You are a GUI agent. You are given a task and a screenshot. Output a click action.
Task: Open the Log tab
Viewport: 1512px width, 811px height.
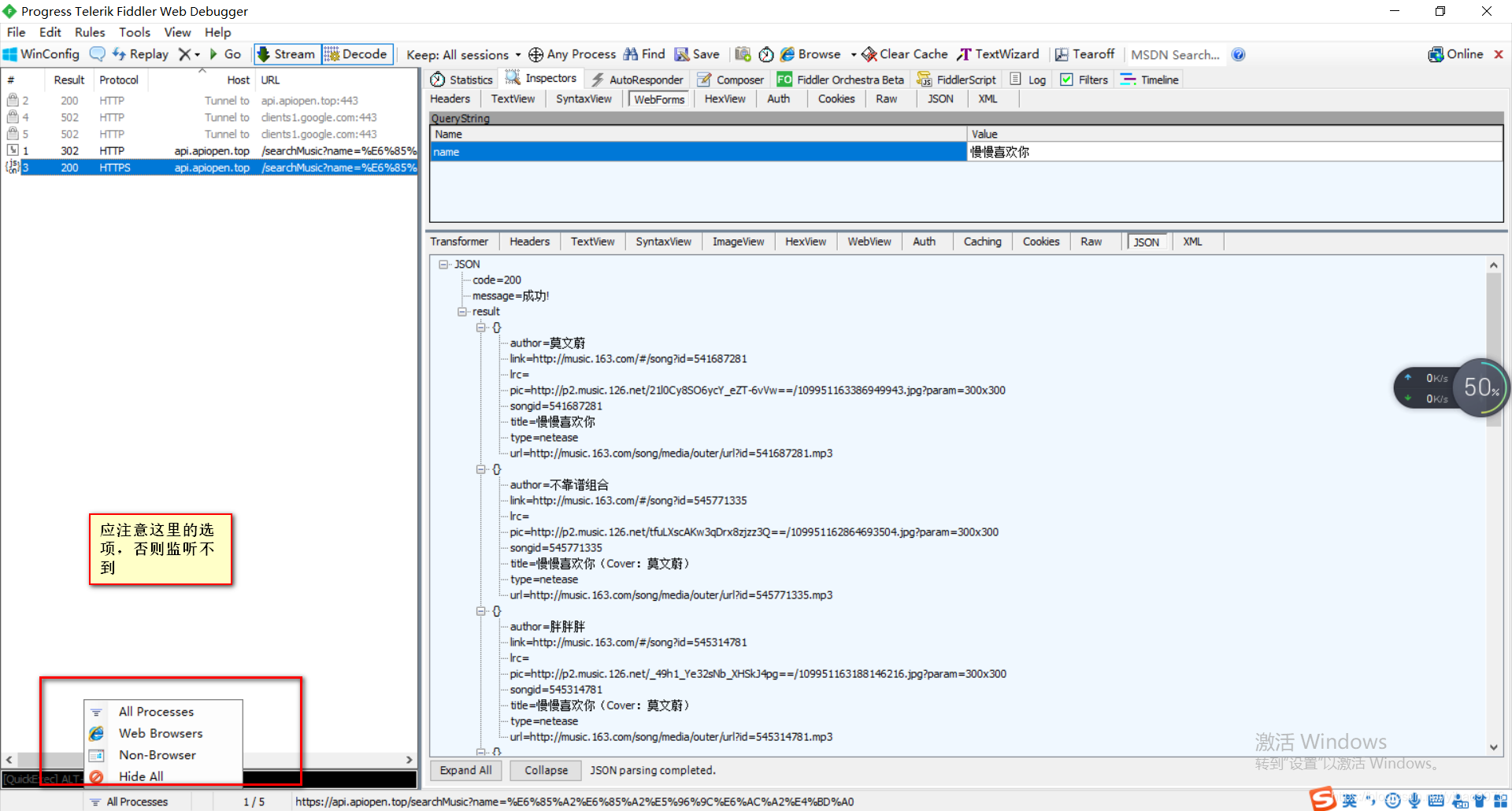pyautogui.click(x=1028, y=80)
